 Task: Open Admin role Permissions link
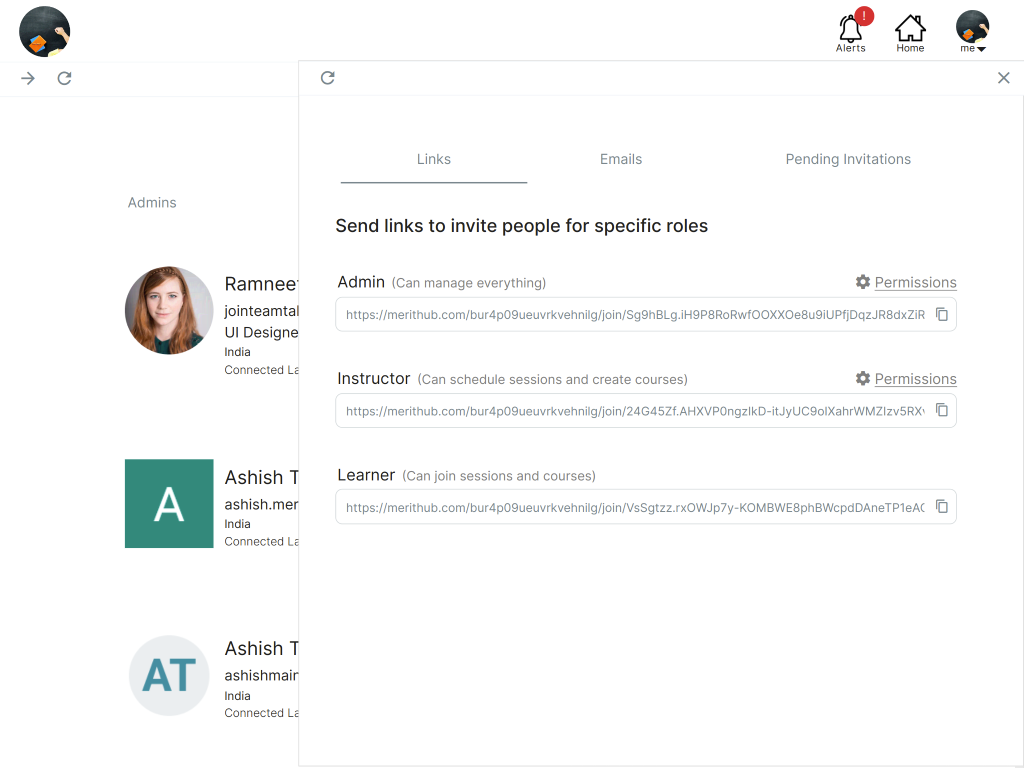[x=914, y=282]
